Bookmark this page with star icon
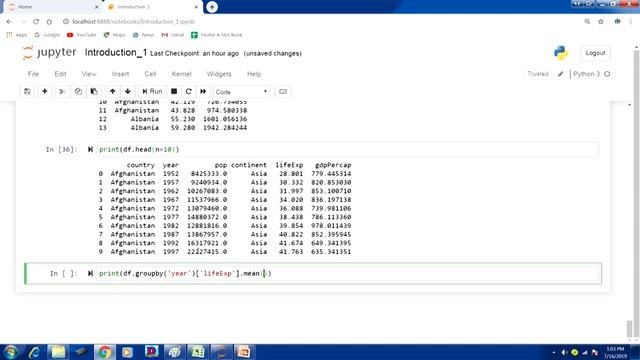 [601, 22]
